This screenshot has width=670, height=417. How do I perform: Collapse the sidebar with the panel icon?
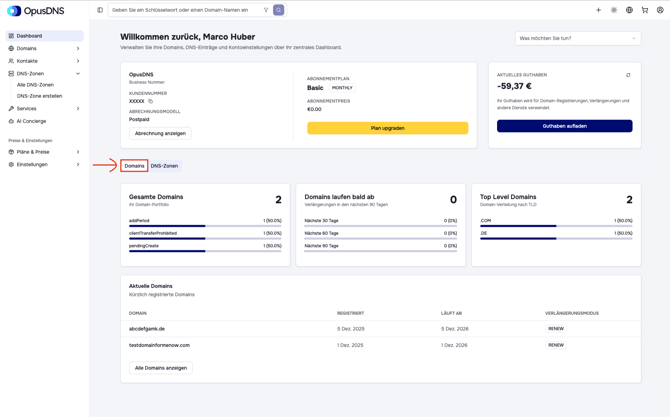[100, 10]
